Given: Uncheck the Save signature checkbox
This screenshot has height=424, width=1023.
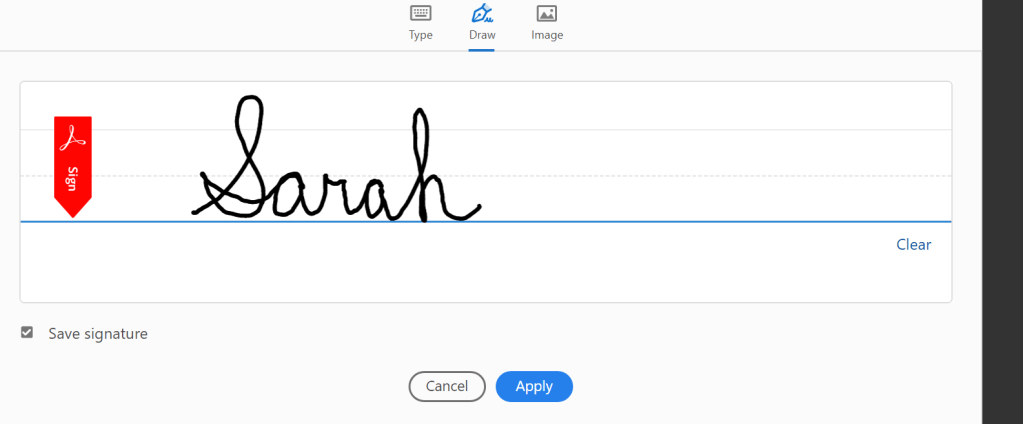Looking at the screenshot, I should [x=27, y=333].
